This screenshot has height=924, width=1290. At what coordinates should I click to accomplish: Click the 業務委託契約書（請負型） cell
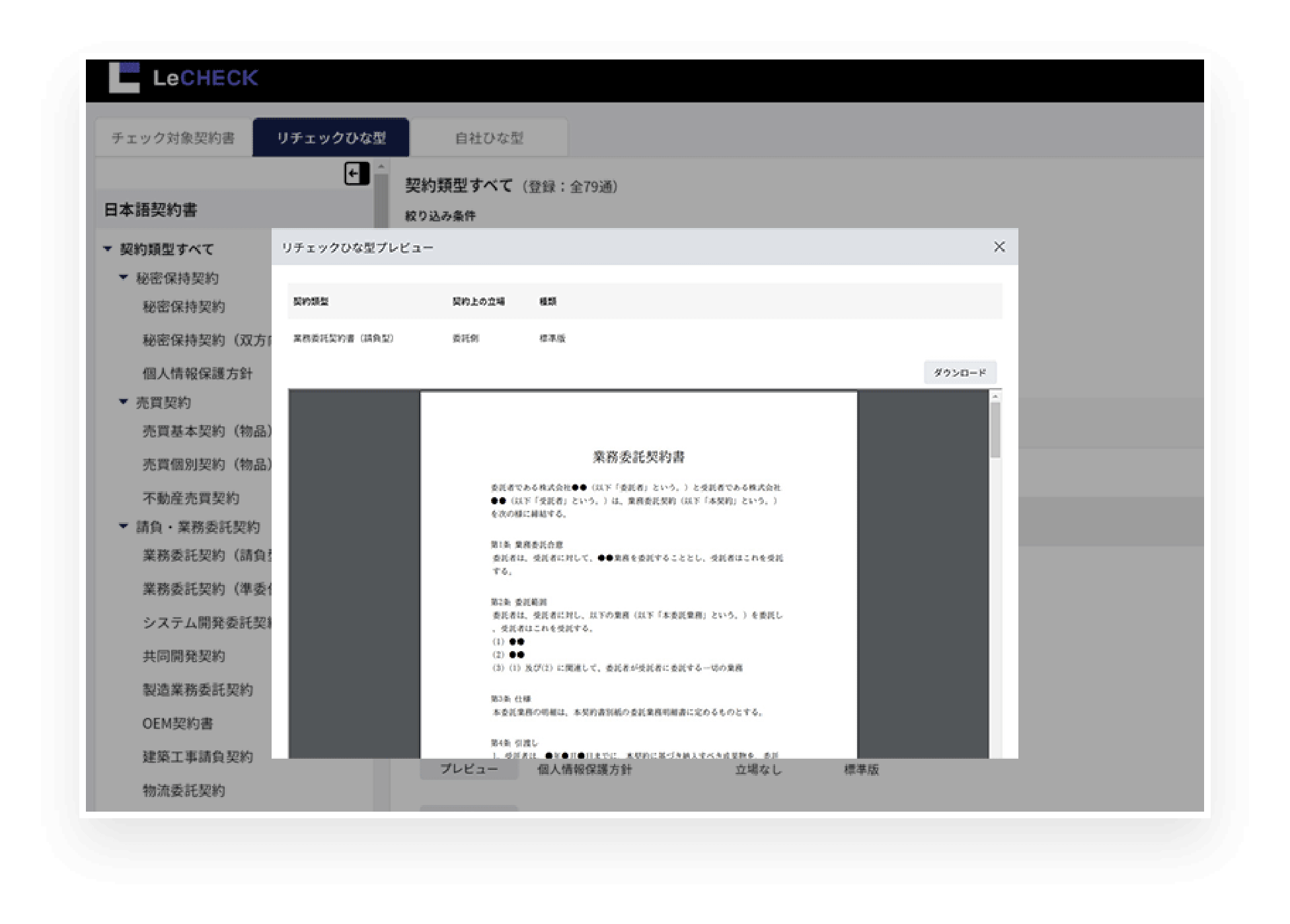[x=343, y=338]
